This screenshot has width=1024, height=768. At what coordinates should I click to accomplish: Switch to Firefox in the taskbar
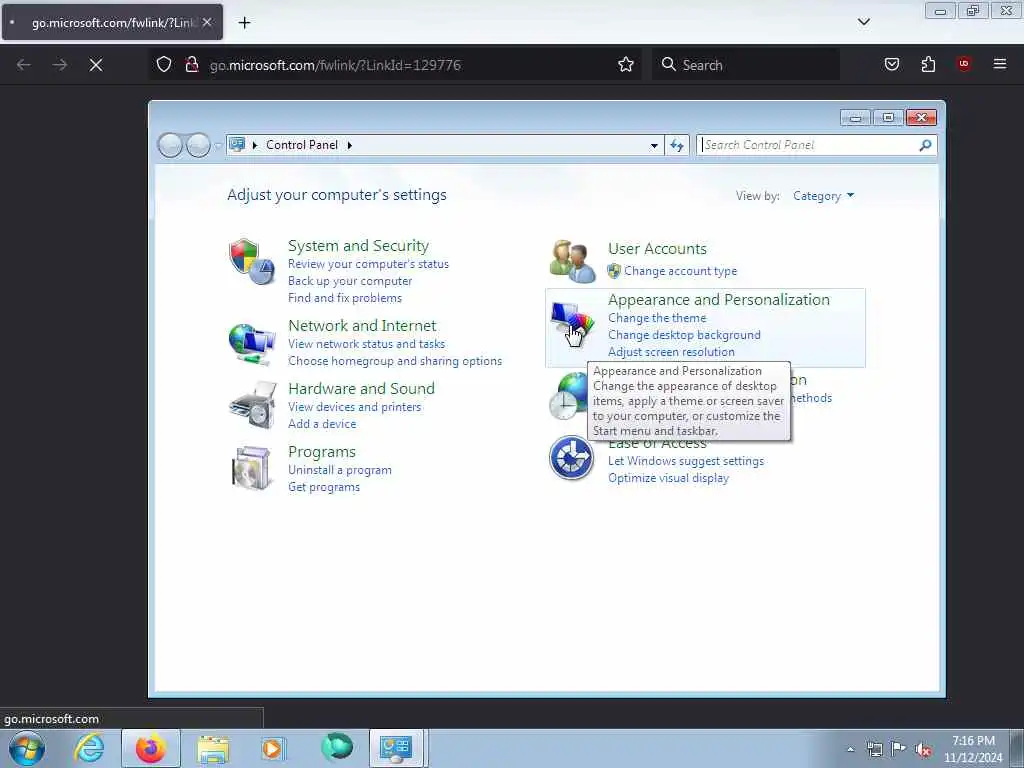150,748
